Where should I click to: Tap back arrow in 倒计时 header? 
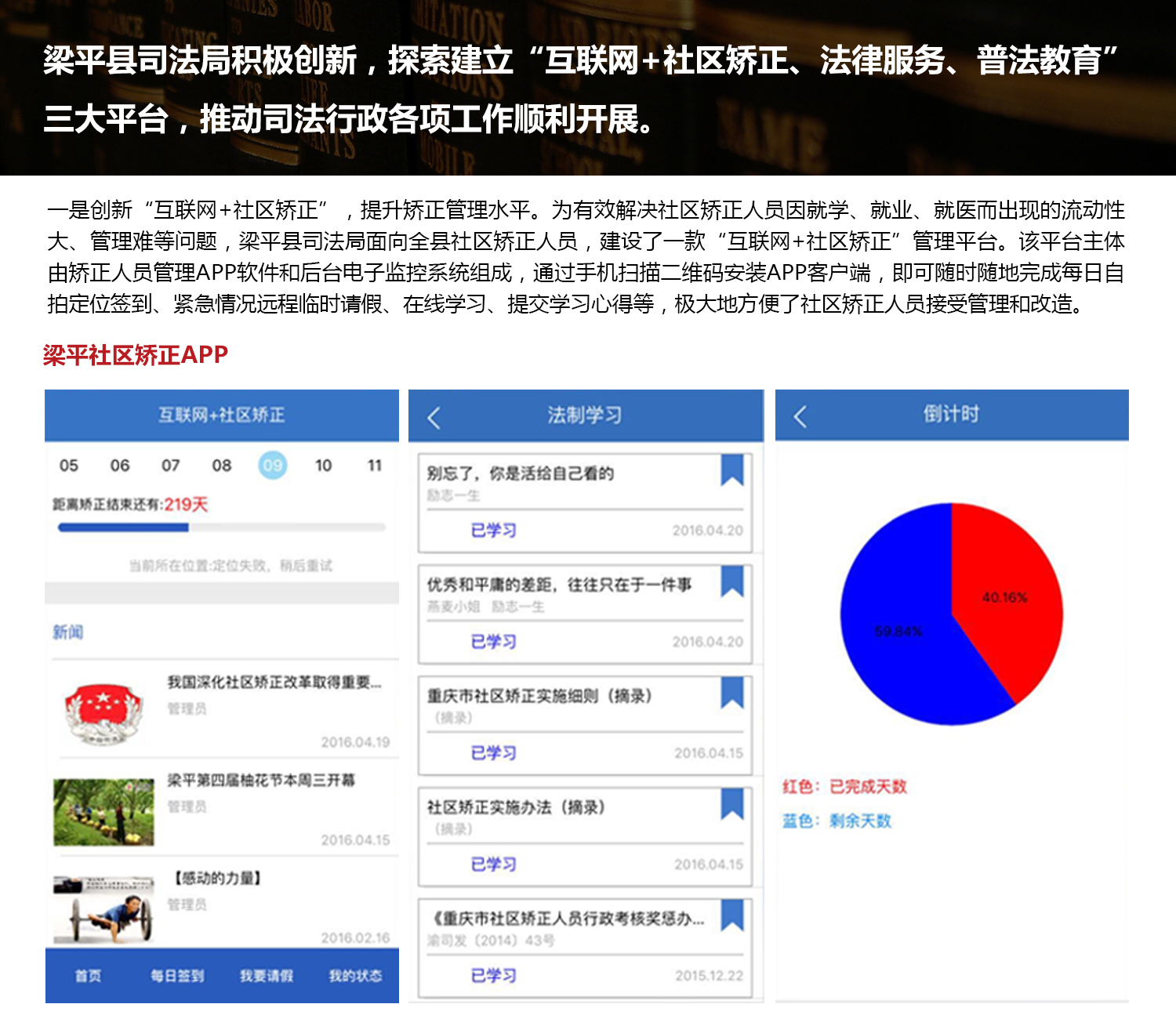click(x=800, y=416)
